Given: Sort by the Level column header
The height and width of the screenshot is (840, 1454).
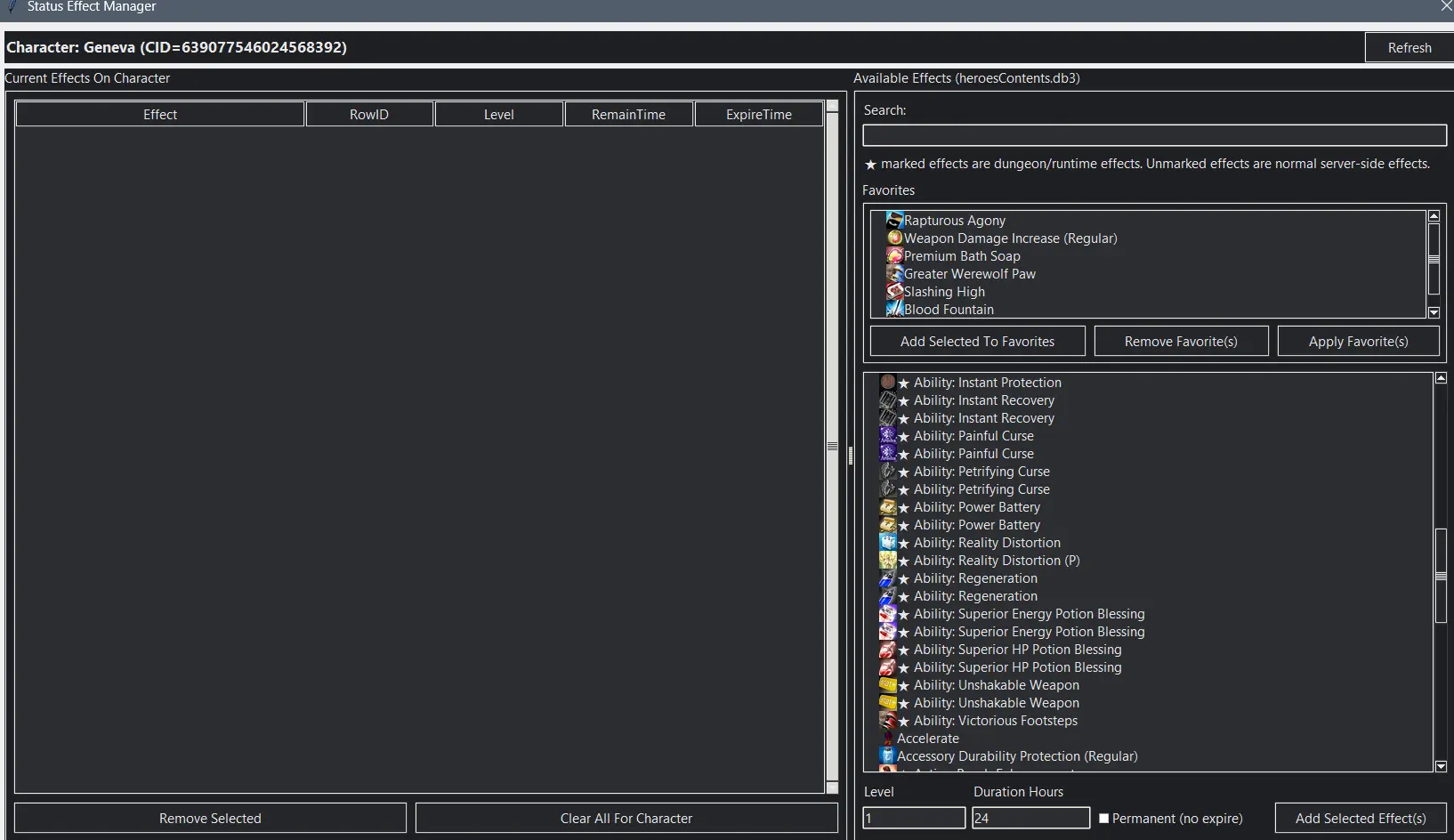Looking at the screenshot, I should coord(499,114).
